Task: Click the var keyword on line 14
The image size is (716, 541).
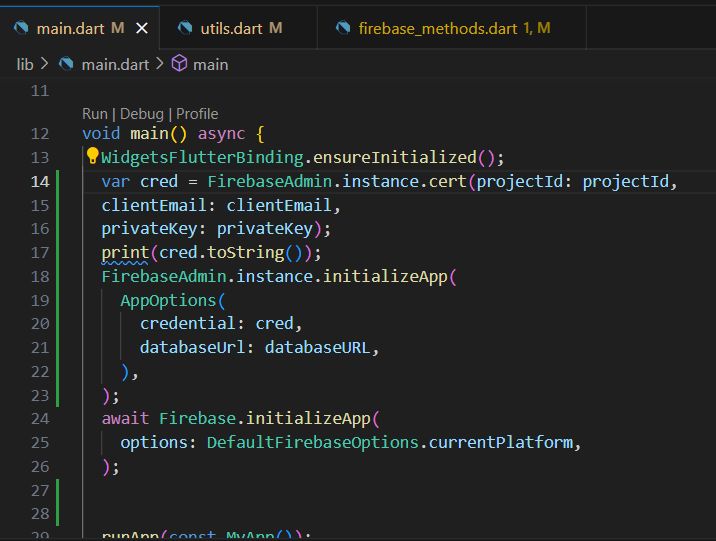Action: 116,182
